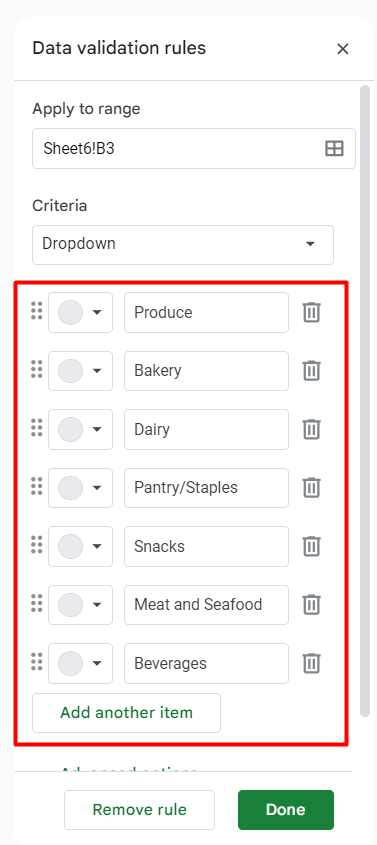Close the Data validation rules panel
The width and height of the screenshot is (377, 845).
[x=343, y=49]
